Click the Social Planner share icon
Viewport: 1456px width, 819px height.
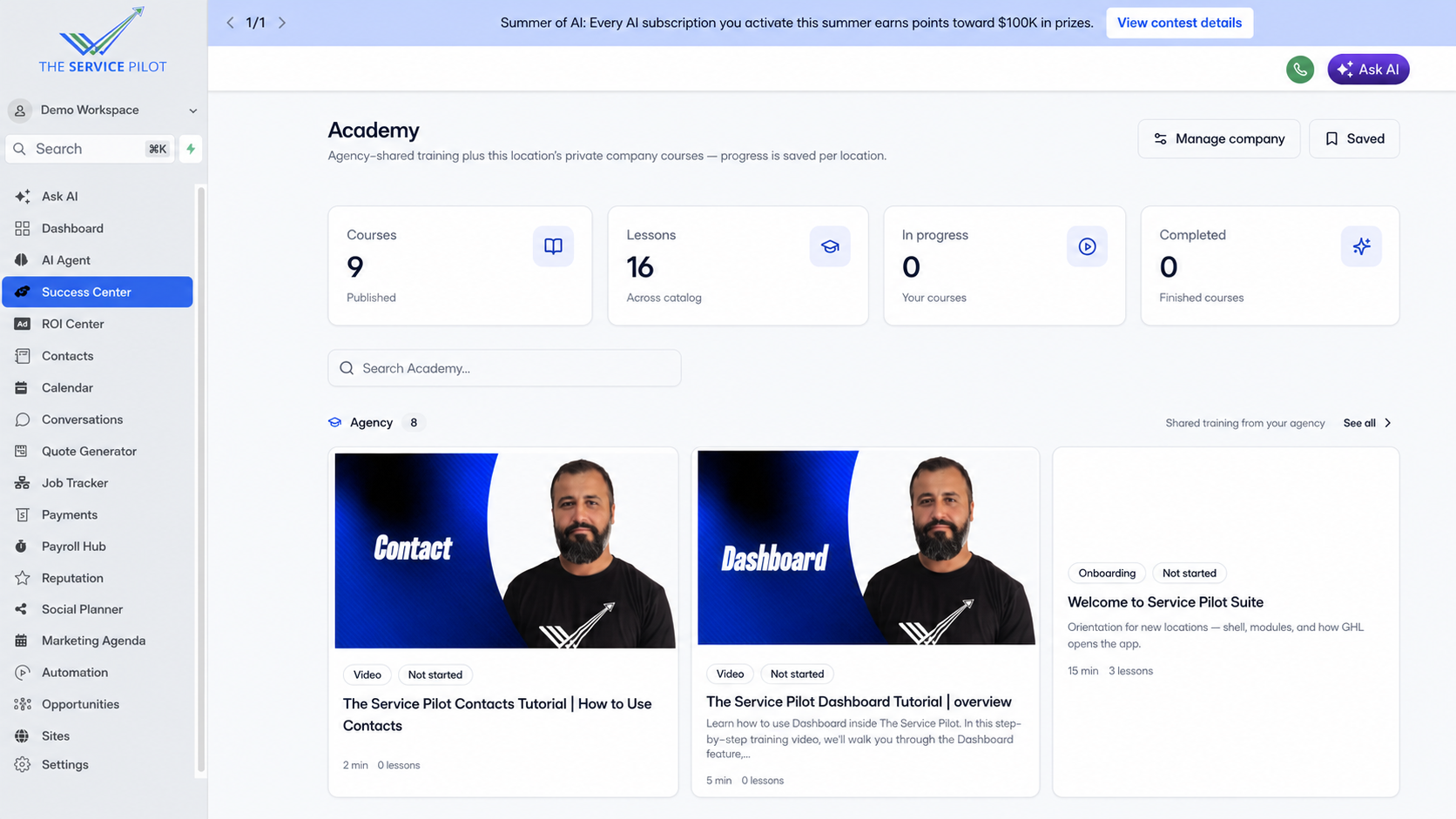click(x=23, y=609)
